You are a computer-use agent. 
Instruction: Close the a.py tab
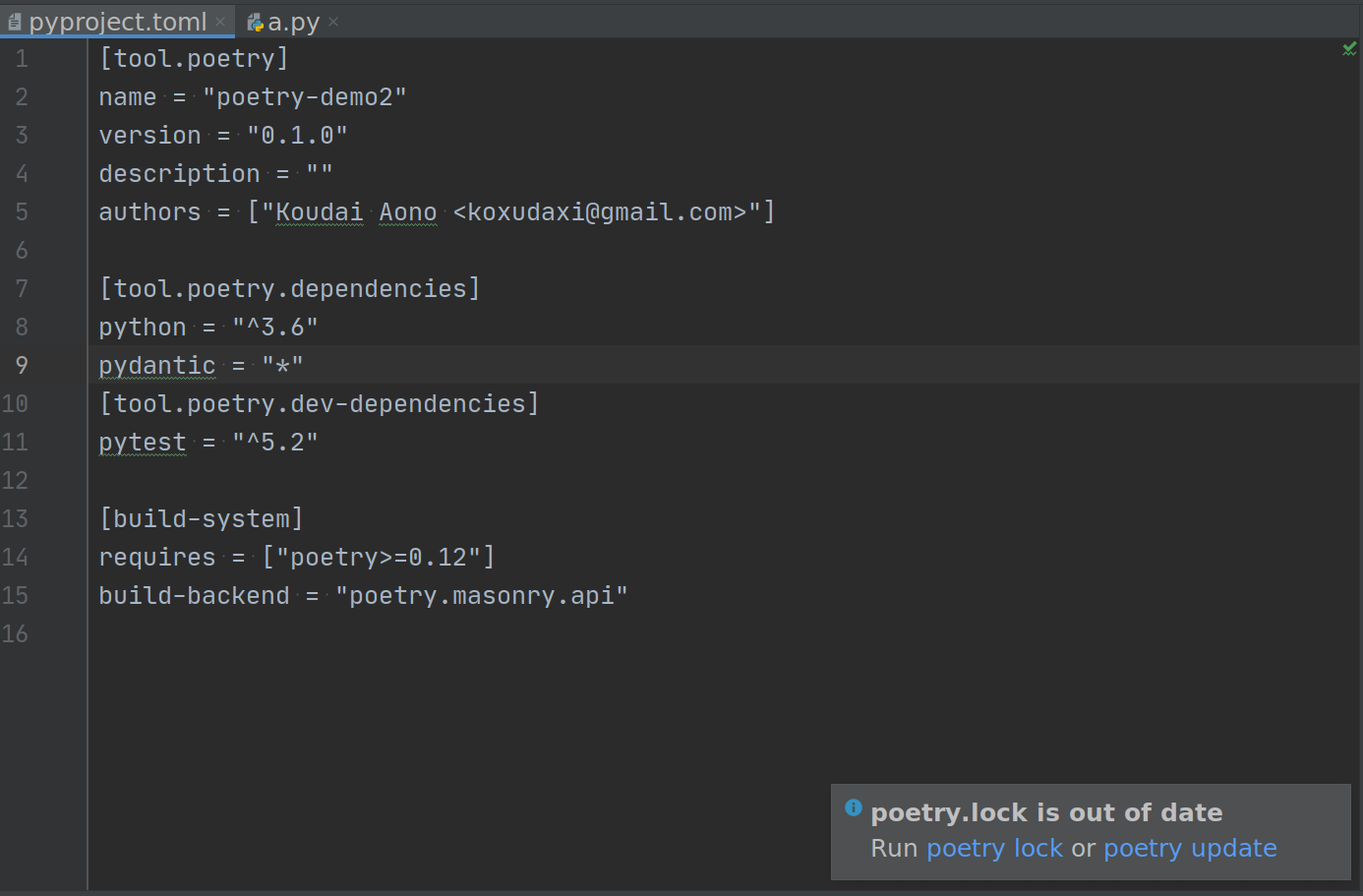pyautogui.click(x=333, y=22)
